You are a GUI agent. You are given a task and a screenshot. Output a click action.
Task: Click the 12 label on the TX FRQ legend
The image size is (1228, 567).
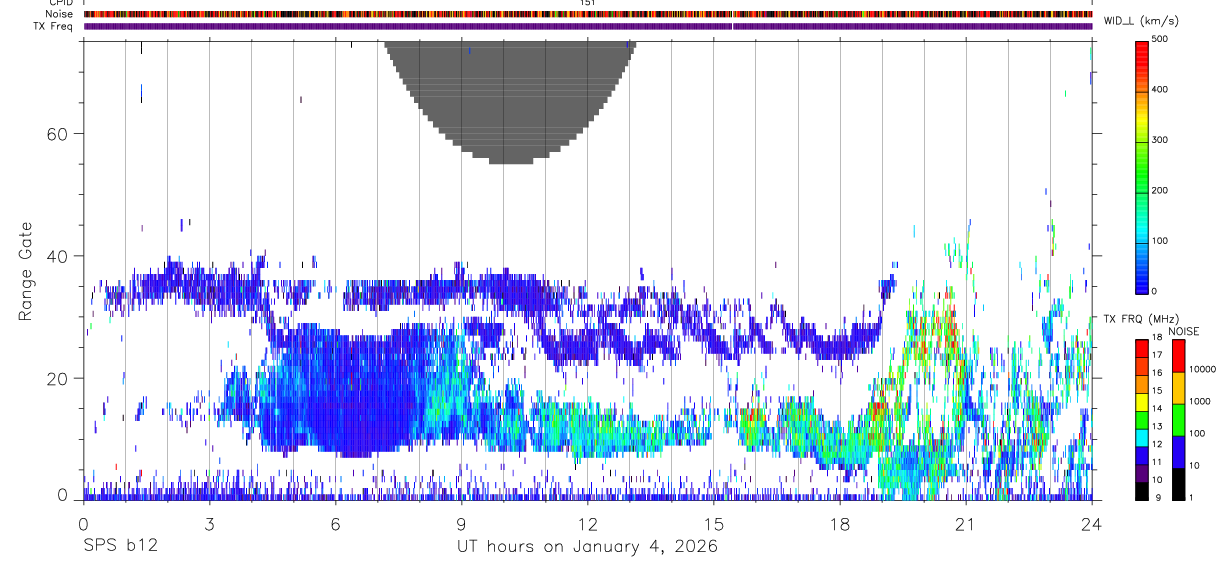(1156, 445)
